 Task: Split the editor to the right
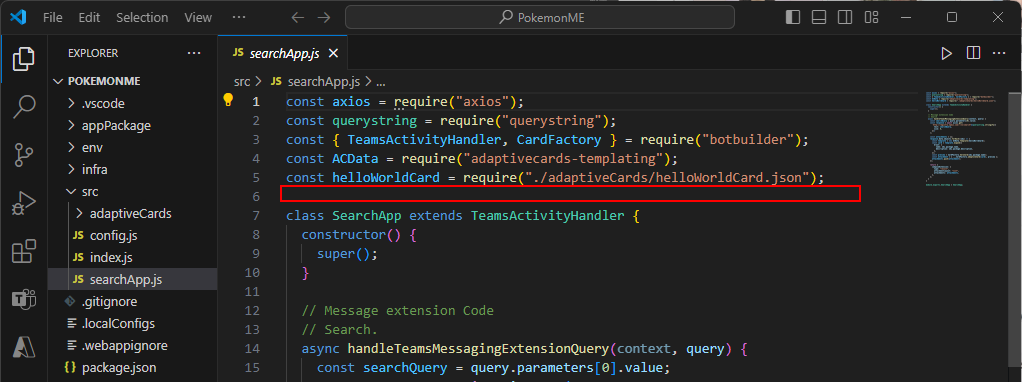click(x=973, y=53)
